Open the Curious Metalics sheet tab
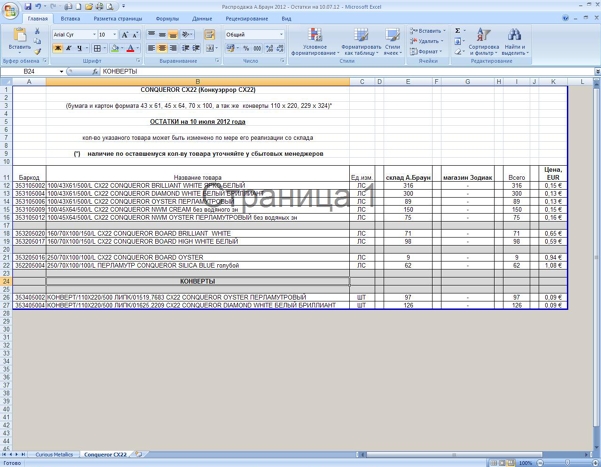This screenshot has height=467, width=601. click(x=54, y=454)
